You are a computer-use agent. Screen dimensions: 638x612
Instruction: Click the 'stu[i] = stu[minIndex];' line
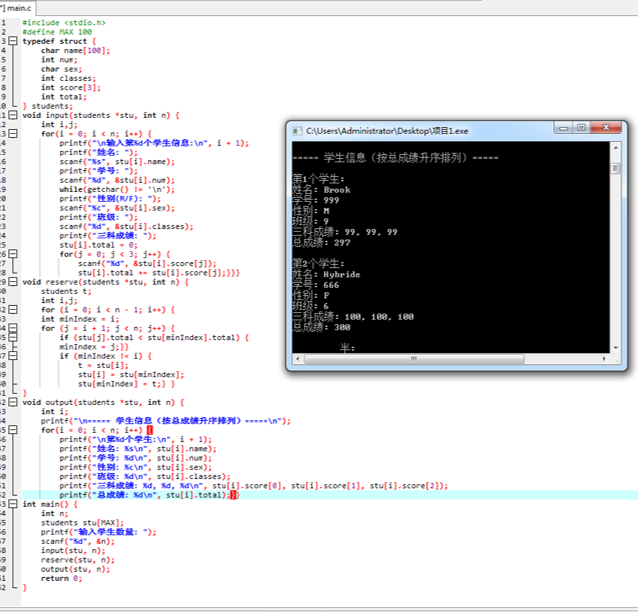click(x=131, y=375)
